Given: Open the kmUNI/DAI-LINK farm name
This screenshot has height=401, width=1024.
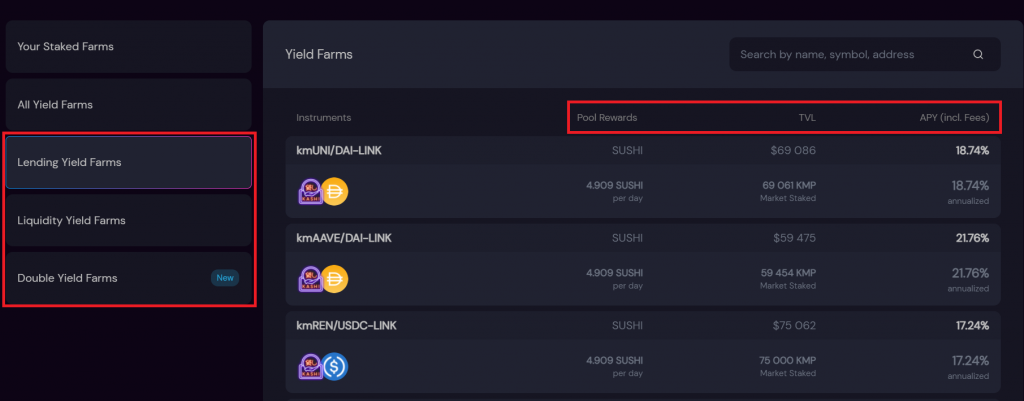Looking at the screenshot, I should click(x=339, y=150).
